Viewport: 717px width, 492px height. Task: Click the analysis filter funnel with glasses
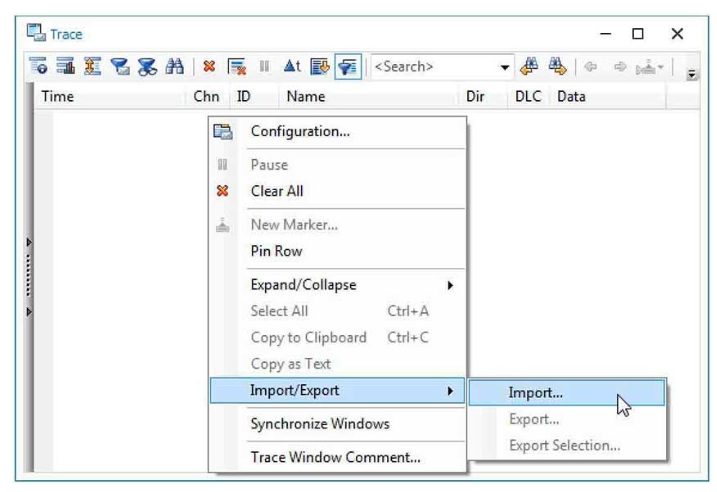147,67
